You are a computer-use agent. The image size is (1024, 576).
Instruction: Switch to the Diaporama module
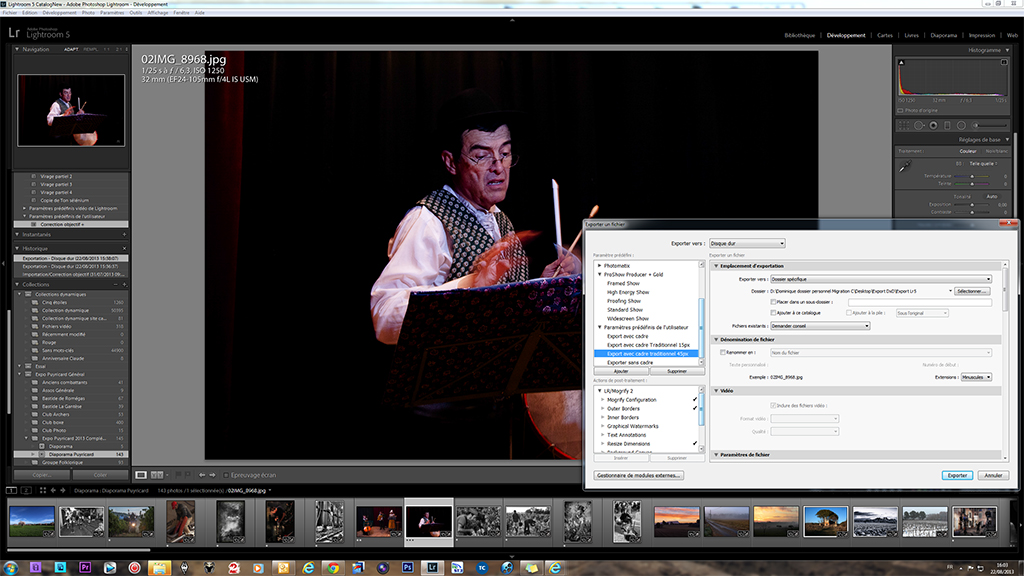pos(944,35)
